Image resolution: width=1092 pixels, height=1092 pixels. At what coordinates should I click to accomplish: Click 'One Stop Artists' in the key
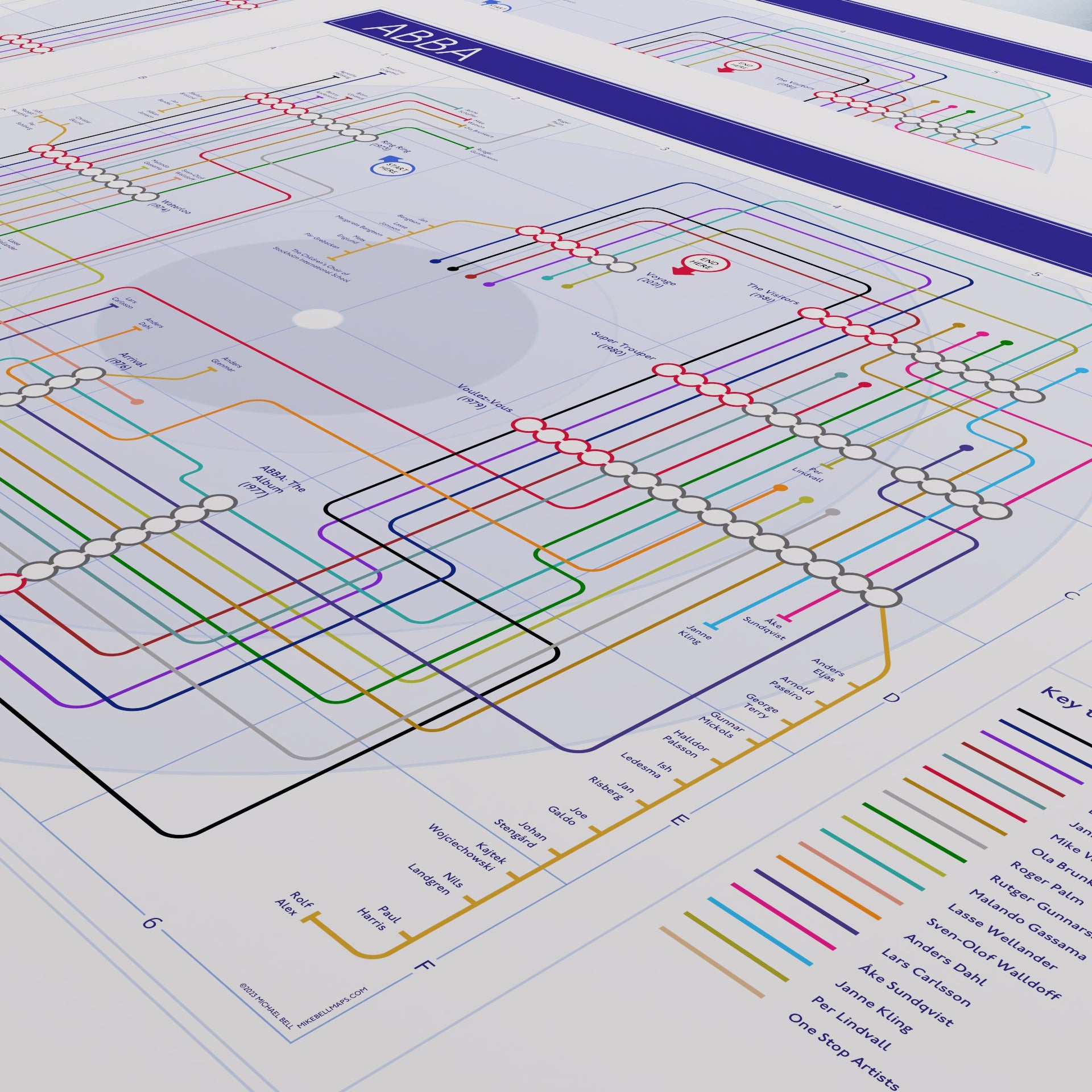tap(845, 1050)
